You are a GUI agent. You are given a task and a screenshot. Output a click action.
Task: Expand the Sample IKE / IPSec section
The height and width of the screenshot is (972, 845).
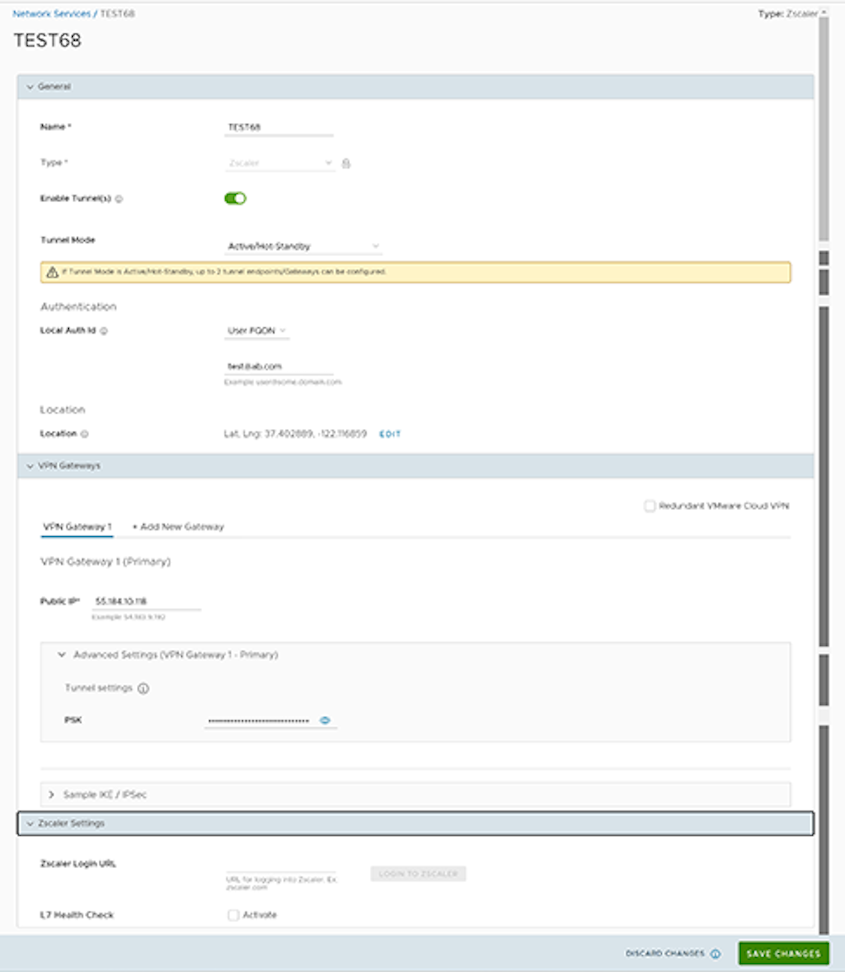click(x=51, y=794)
